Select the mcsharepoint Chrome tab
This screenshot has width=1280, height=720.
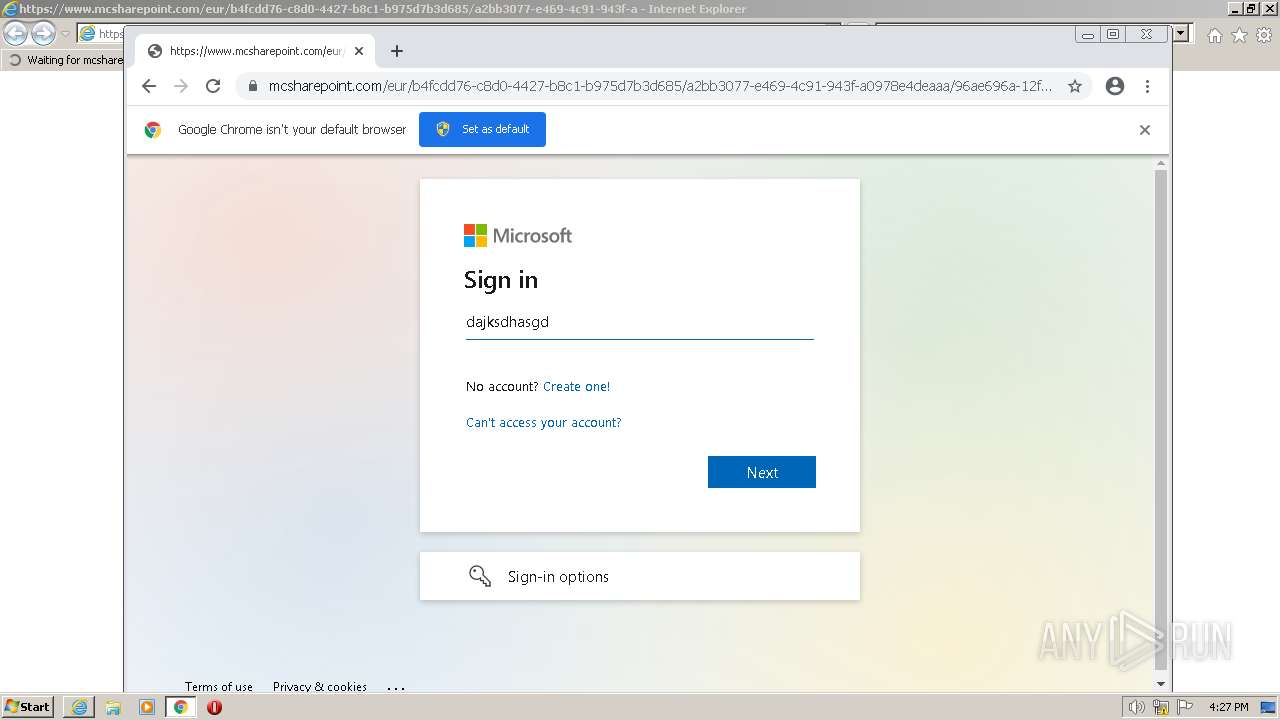click(255, 51)
